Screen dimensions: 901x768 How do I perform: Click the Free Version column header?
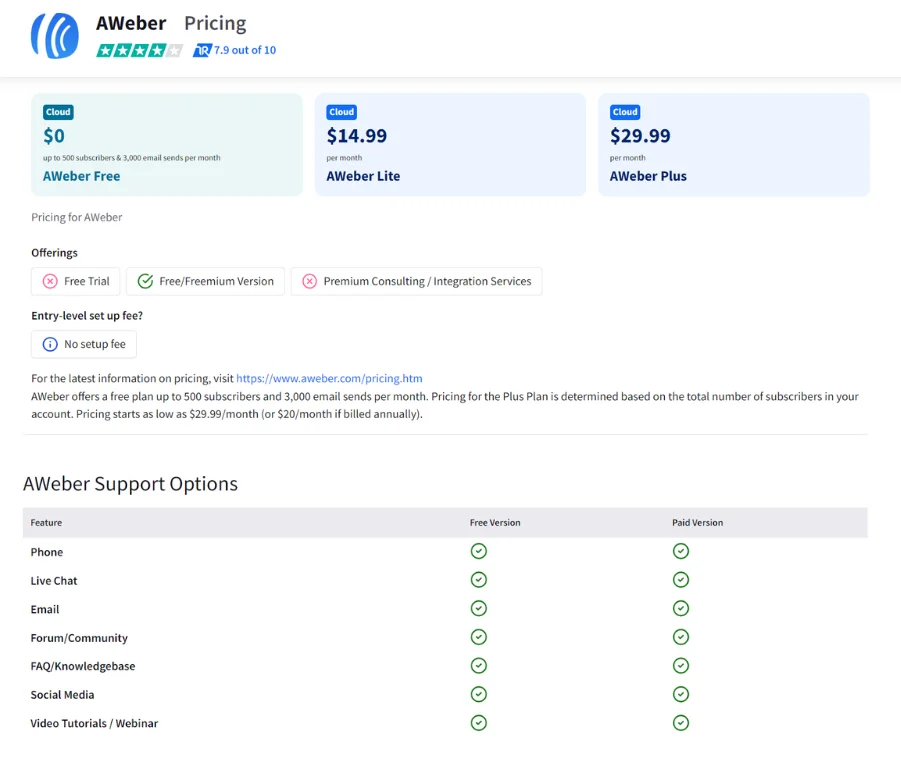click(495, 523)
